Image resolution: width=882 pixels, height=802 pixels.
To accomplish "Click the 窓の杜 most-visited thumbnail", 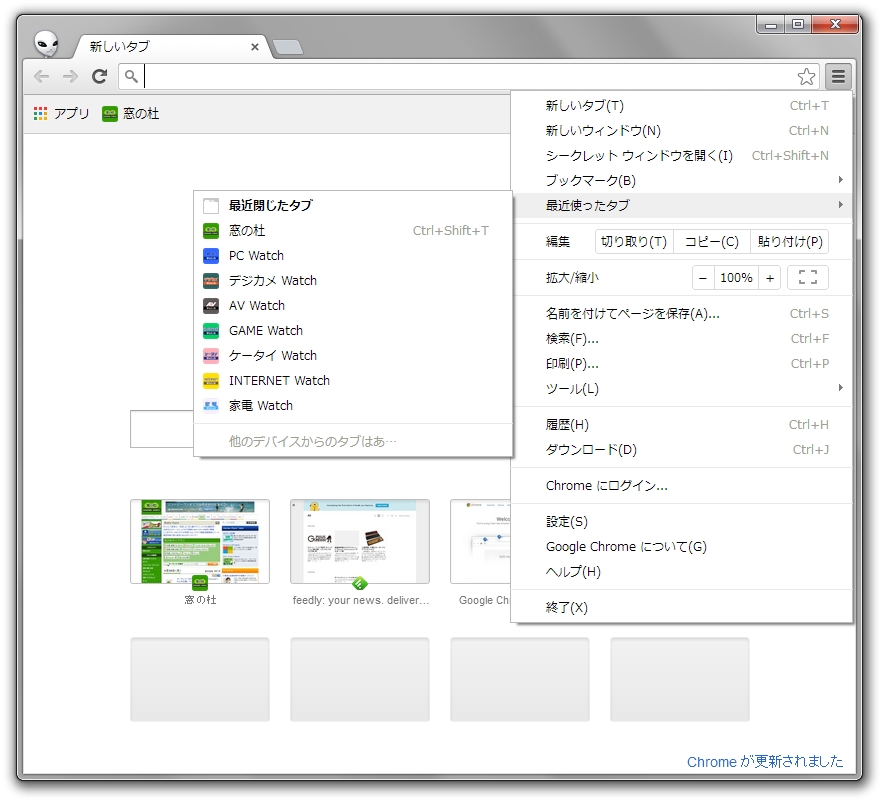I will tap(200, 542).
